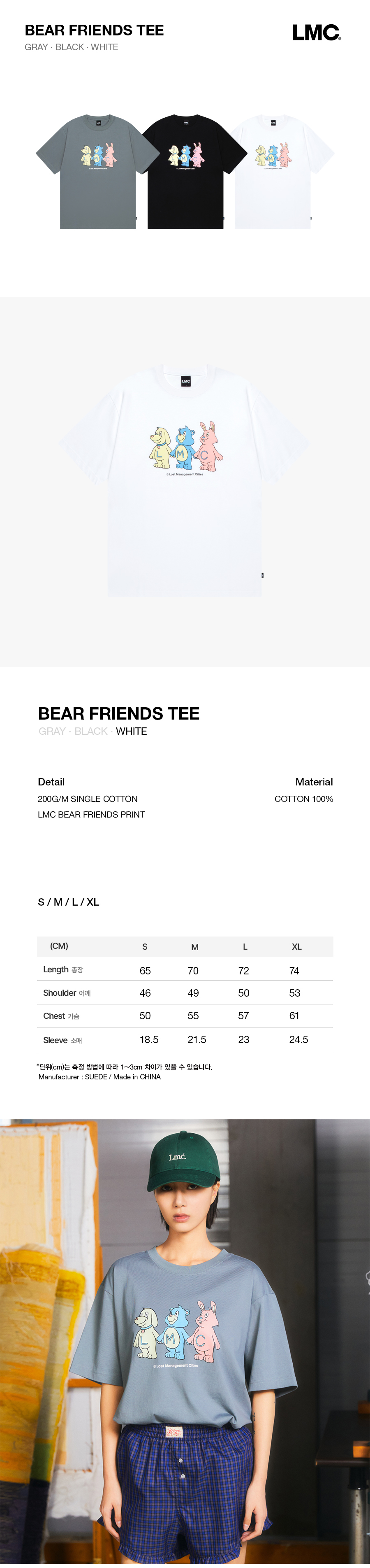
Task: Select the black tee thumbnail
Action: click(x=186, y=172)
